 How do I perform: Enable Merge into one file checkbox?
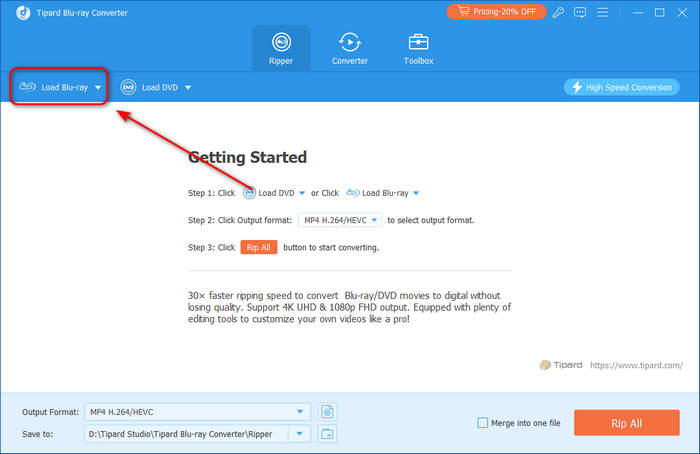[483, 423]
